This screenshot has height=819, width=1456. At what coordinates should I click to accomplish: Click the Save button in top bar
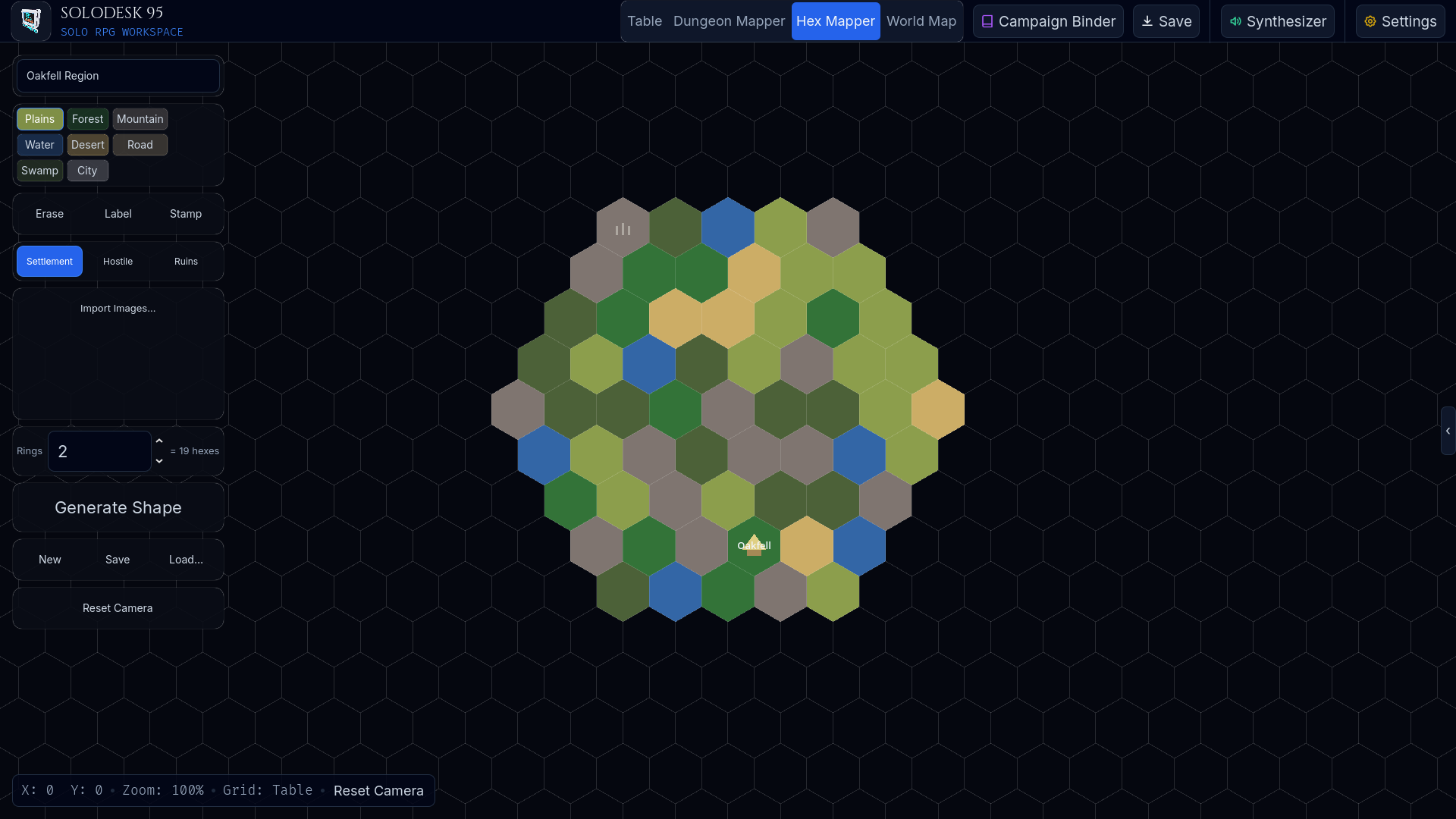coord(1166,21)
